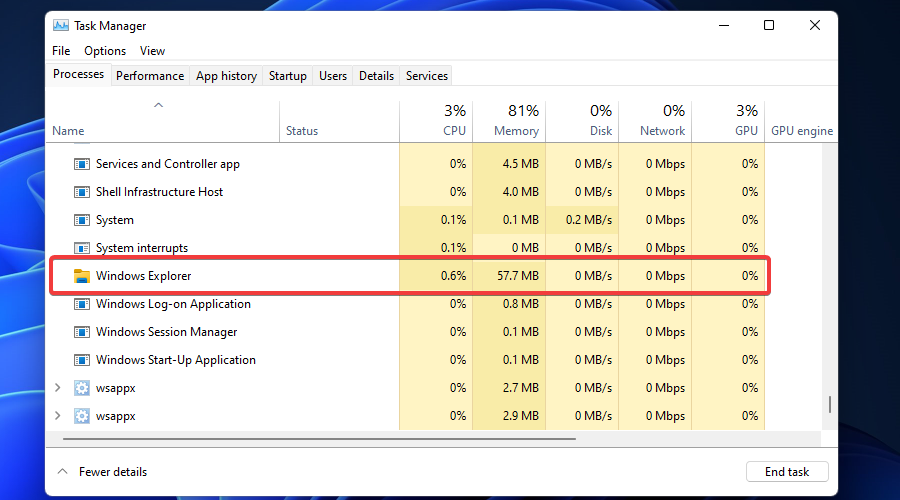Click the 57.7 MB memory value

click(518, 276)
